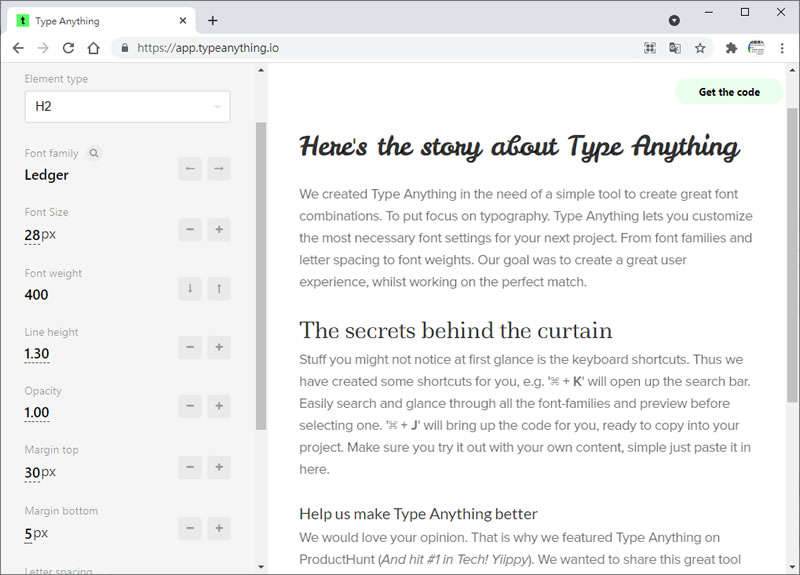Select heading 'Help us make Type Anything better'

418,514
